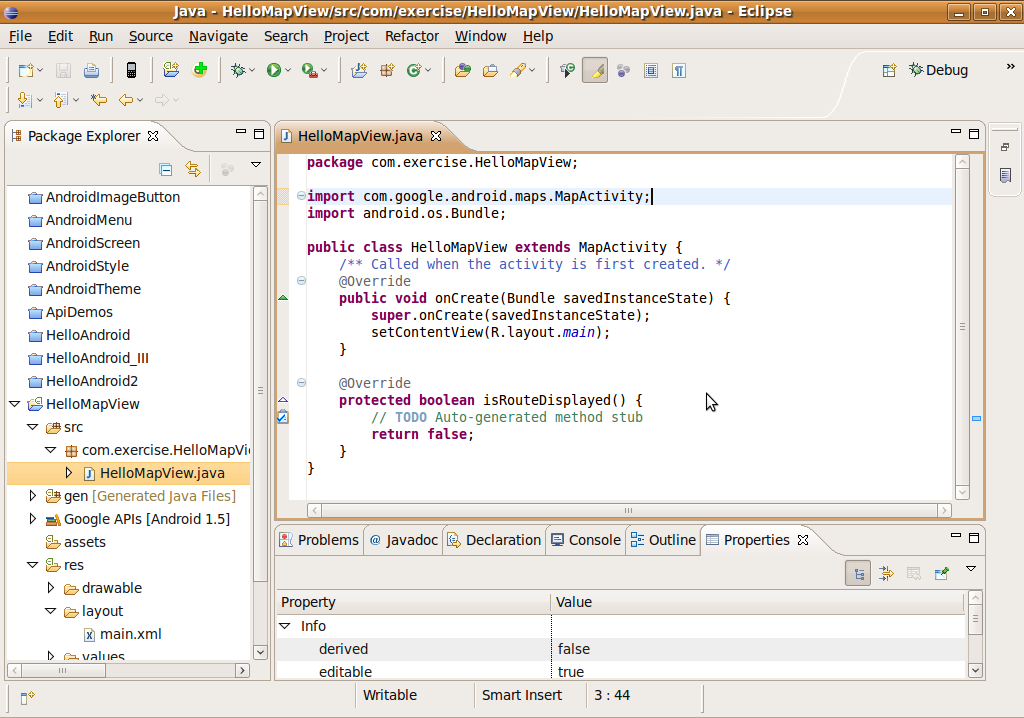Open the New Java Class wizard icon
This screenshot has width=1024, height=718.
pos(413,70)
